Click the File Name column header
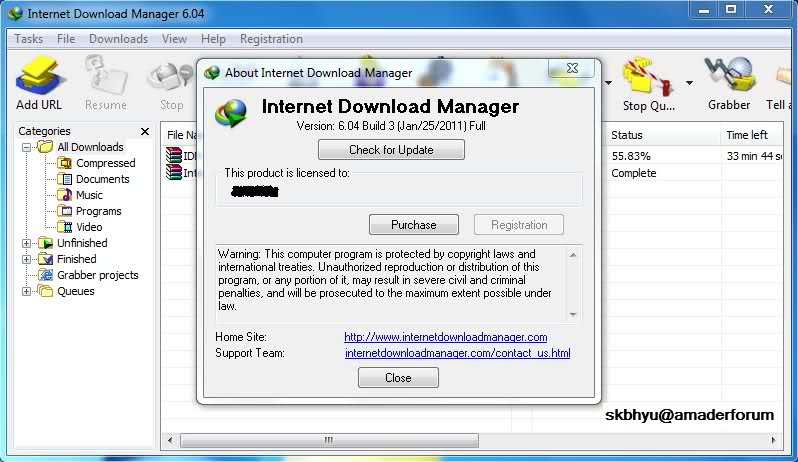 tap(181, 135)
